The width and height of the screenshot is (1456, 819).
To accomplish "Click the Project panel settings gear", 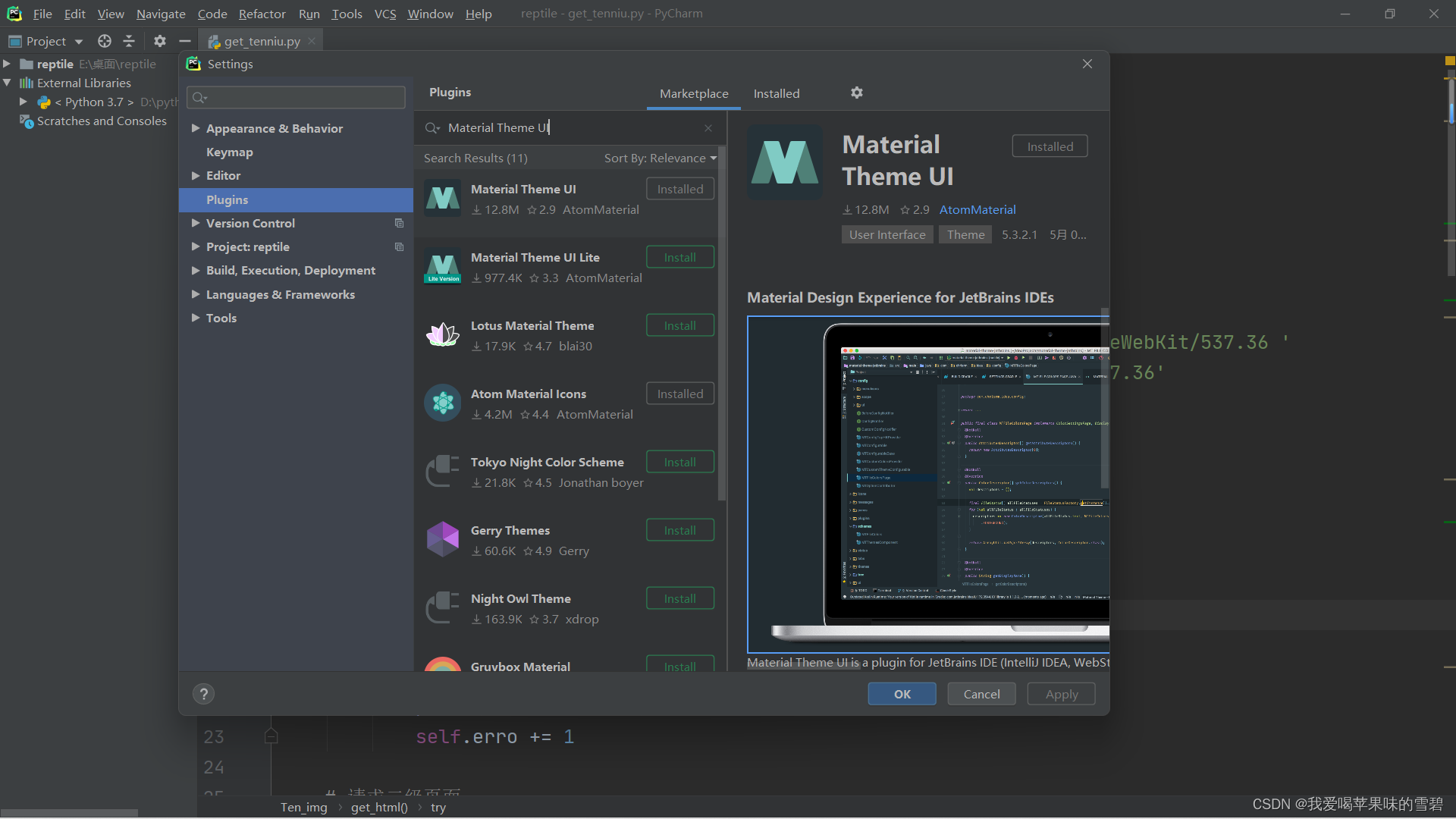I will point(159,41).
